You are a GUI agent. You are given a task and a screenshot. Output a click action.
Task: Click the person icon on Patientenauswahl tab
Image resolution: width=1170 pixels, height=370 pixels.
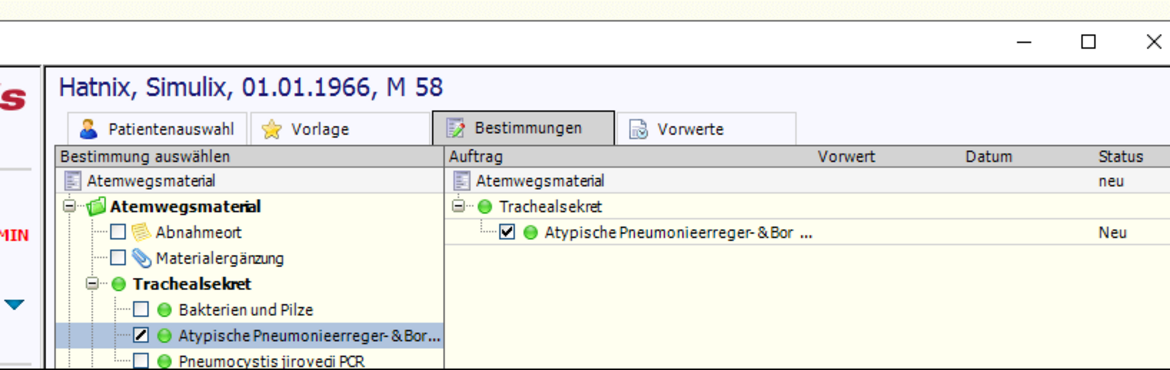coord(89,129)
